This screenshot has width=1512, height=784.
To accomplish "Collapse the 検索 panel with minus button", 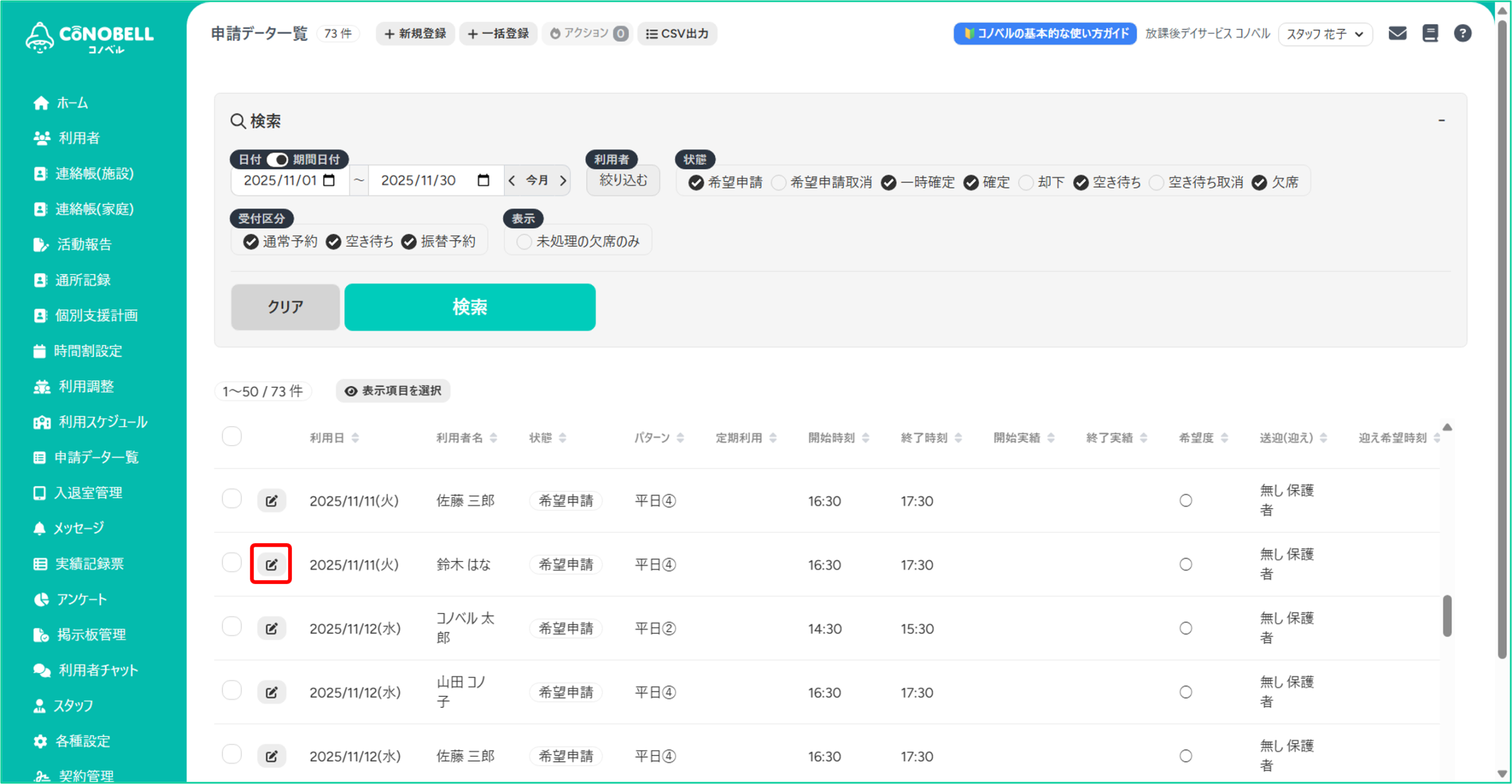I will [x=1441, y=120].
